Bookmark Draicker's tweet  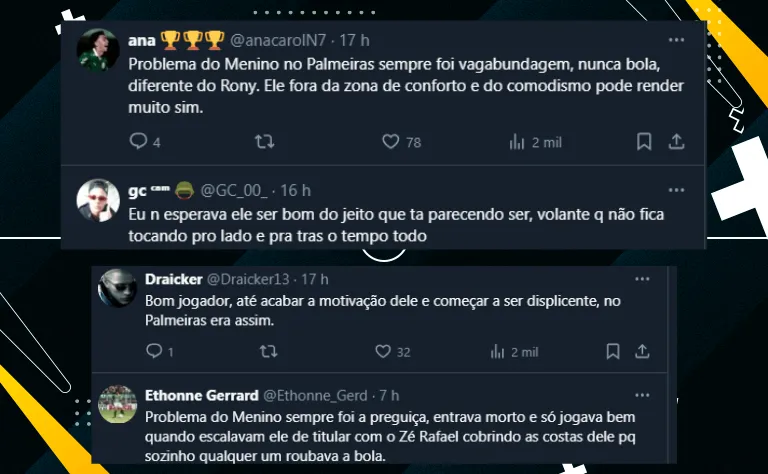pos(613,351)
